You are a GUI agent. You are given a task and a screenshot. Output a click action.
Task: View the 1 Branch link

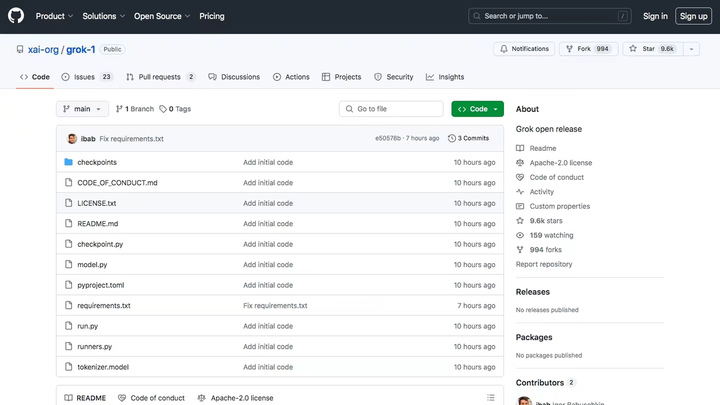tap(135, 109)
